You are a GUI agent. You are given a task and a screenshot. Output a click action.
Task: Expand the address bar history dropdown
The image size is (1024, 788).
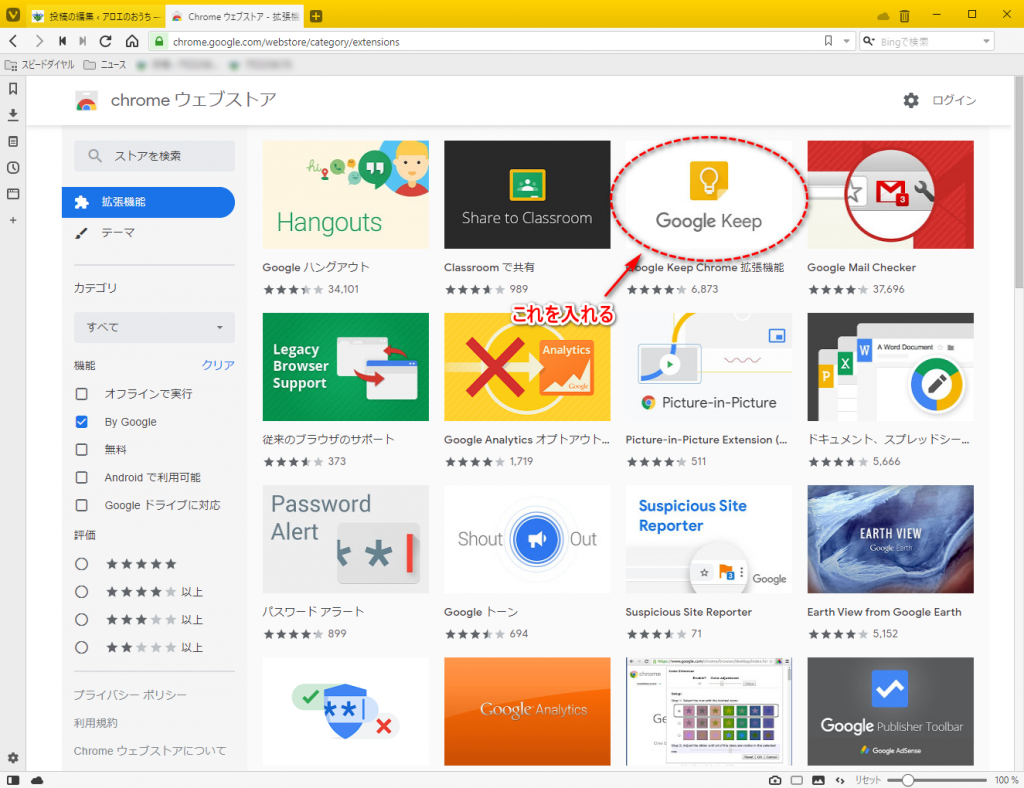point(848,41)
